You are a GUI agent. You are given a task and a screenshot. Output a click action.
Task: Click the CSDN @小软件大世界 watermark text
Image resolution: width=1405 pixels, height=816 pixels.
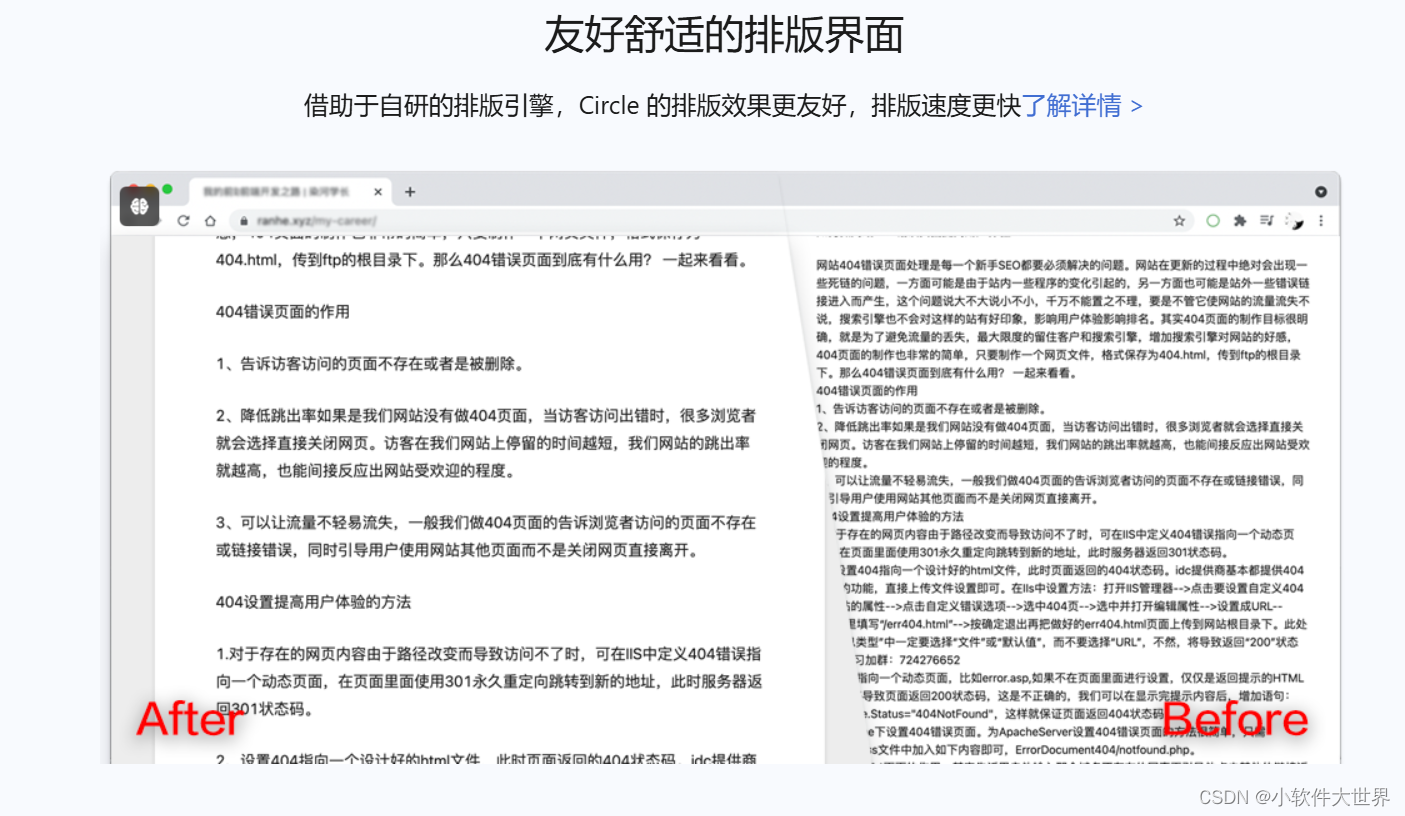1294,797
